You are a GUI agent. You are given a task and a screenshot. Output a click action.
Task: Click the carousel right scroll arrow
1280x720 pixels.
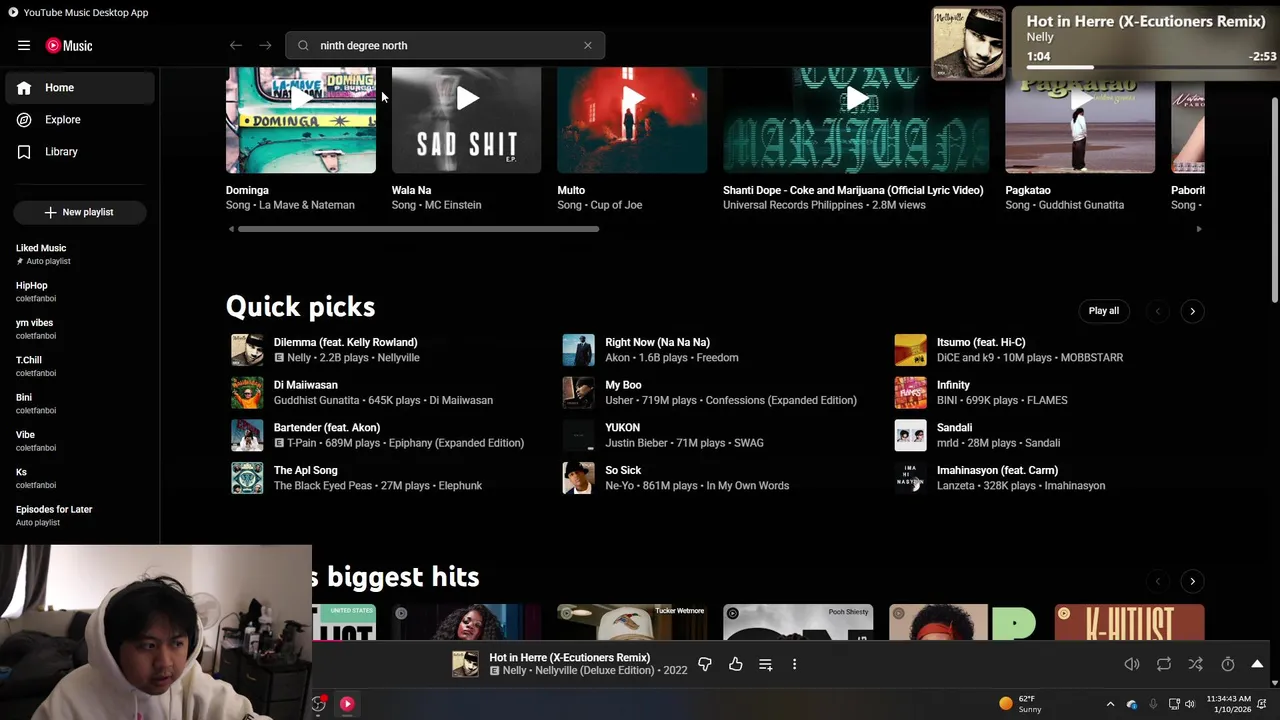[x=1199, y=229]
